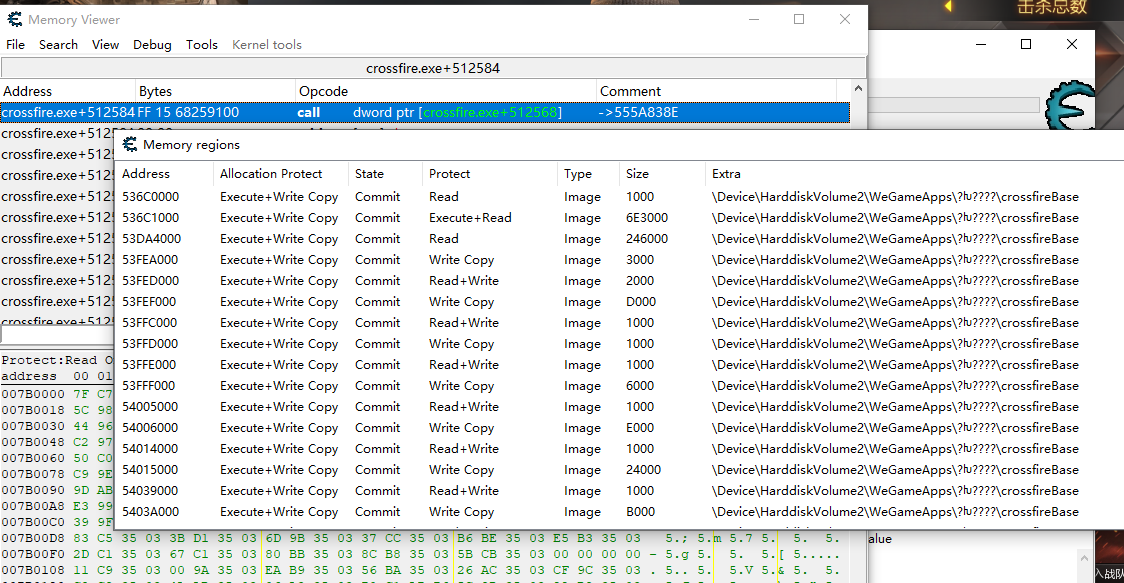Click hex dump row address 007B00F0
The height and width of the screenshot is (583, 1124).
pyautogui.click(x=33, y=554)
